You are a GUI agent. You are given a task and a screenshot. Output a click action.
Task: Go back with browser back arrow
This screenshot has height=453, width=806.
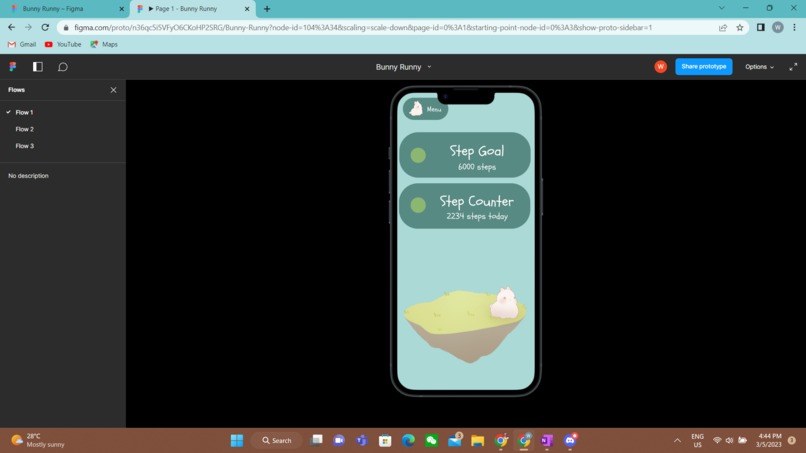pos(11,27)
